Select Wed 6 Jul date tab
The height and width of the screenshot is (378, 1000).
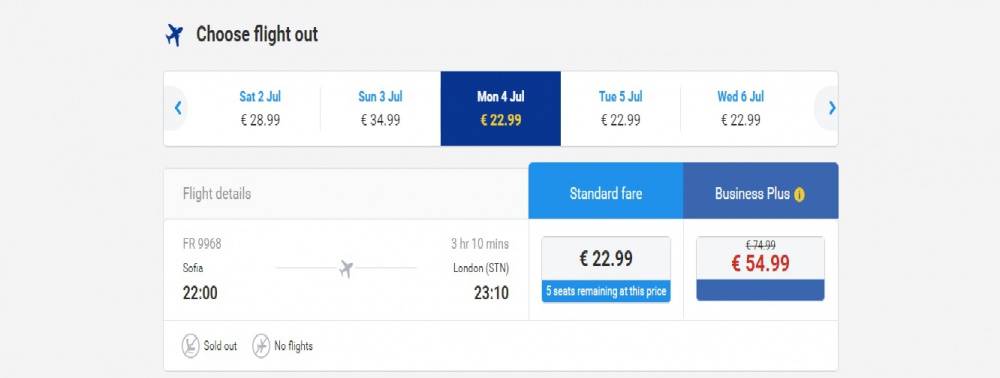click(740, 108)
